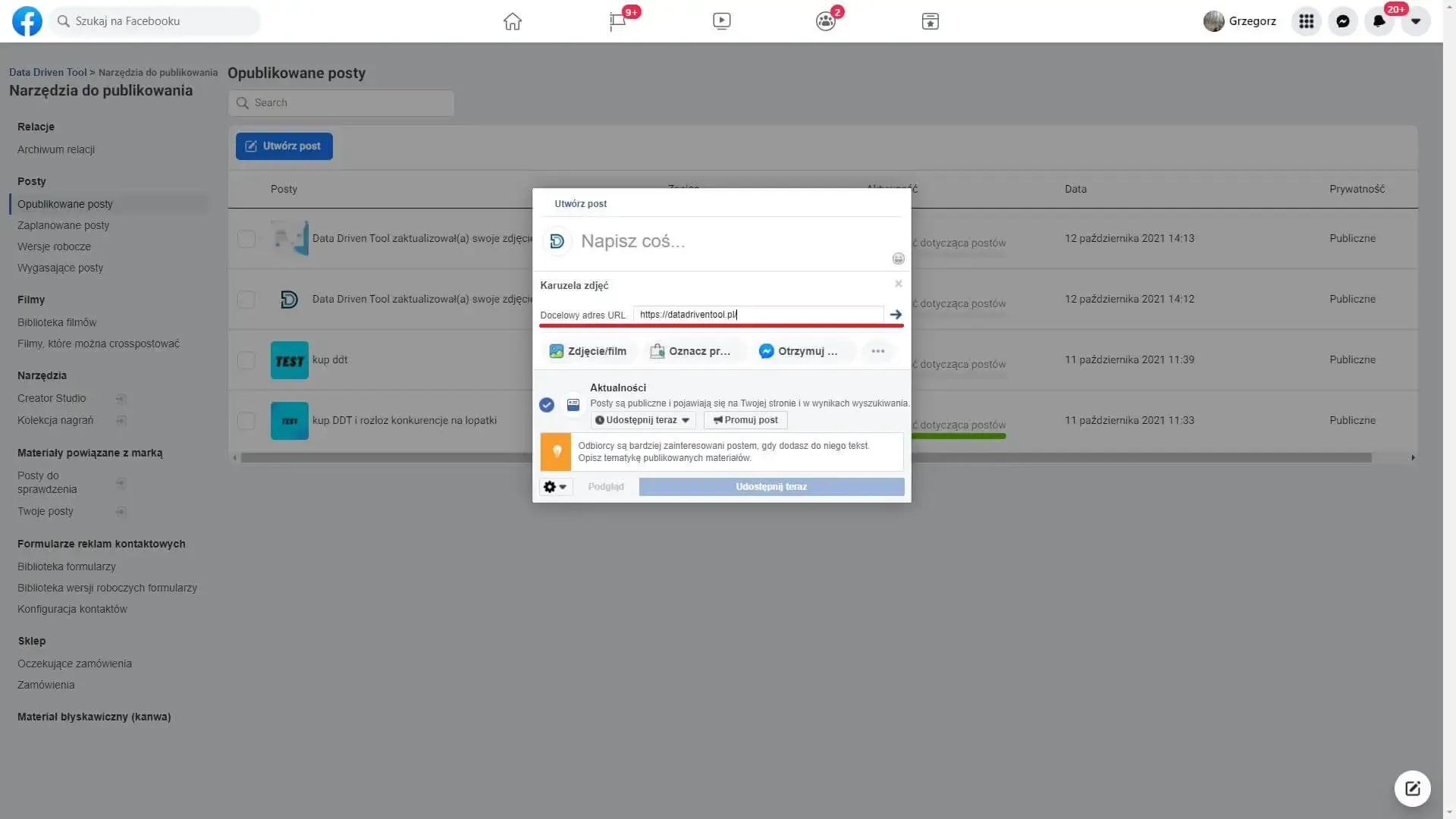The height and width of the screenshot is (819, 1456).
Task: Toggle the Aktualności check mark
Action: 546,405
